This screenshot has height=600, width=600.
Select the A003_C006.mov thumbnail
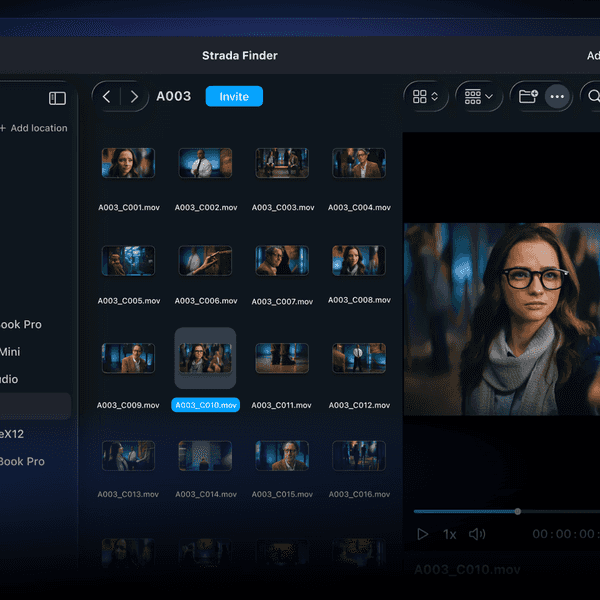coord(205,261)
